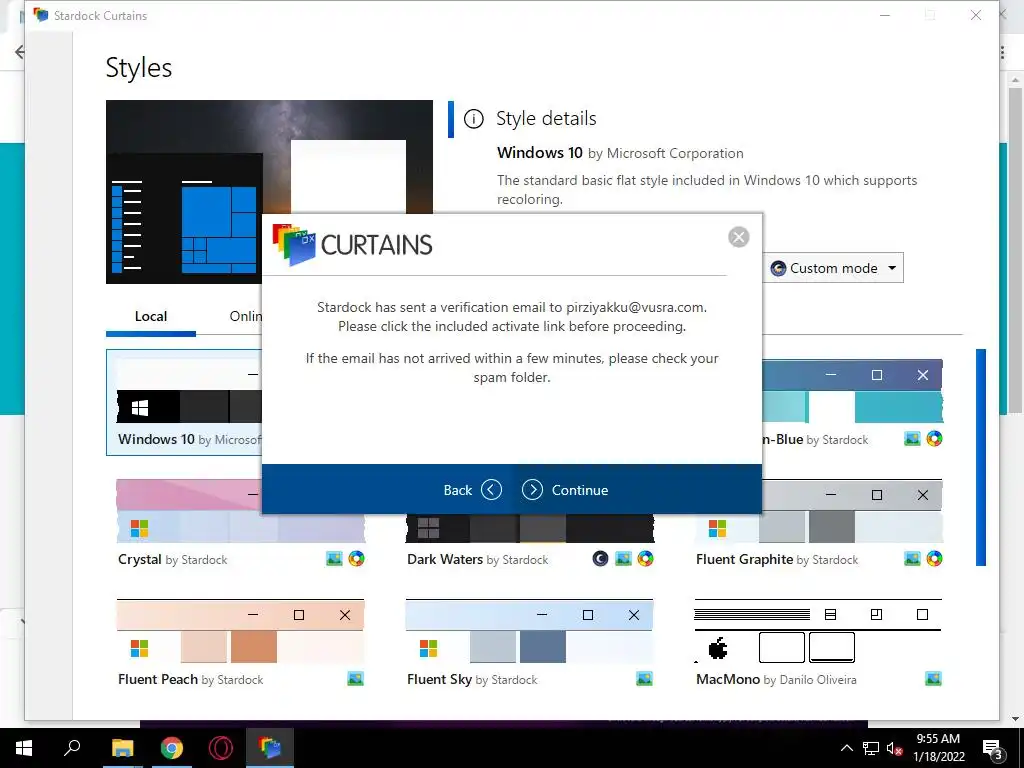The image size is (1024, 768).
Task: Open the Custom mode dropdown
Action: pyautogui.click(x=833, y=268)
